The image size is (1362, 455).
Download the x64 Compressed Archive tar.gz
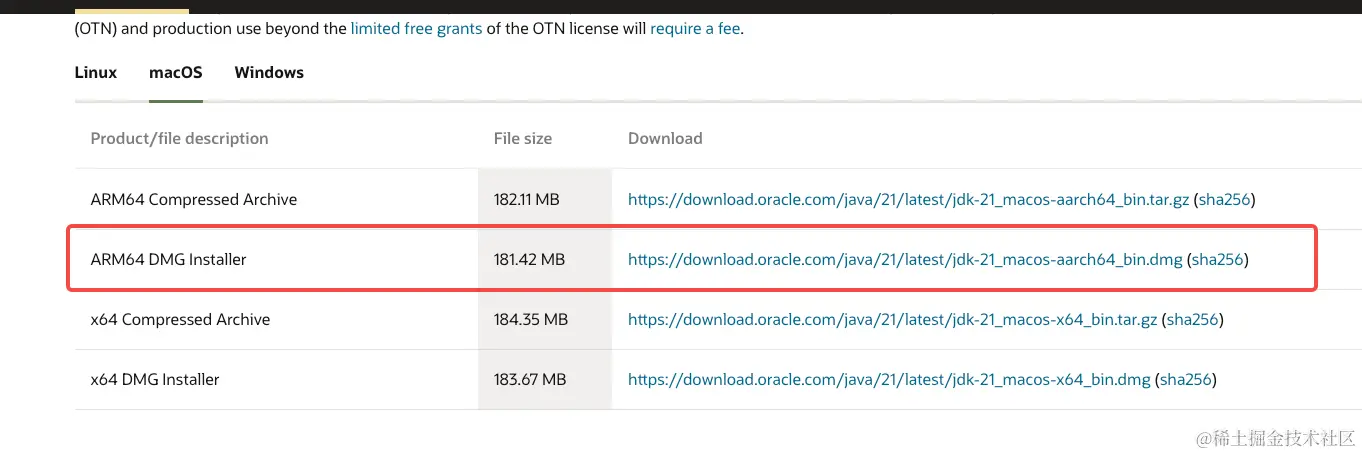pyautogui.click(x=892, y=319)
